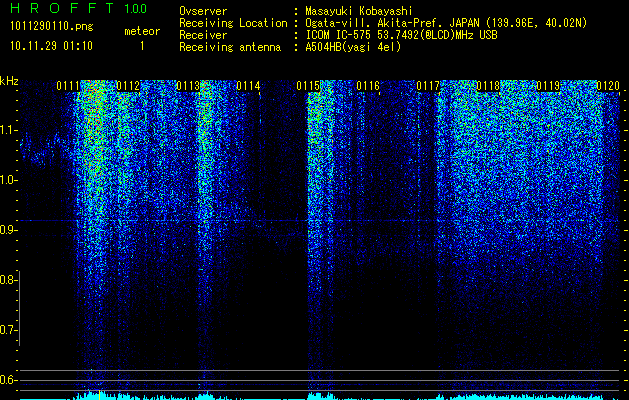Click the date stamp 10.11.29 01:10
This screenshot has height=400, width=629.
click(51, 46)
